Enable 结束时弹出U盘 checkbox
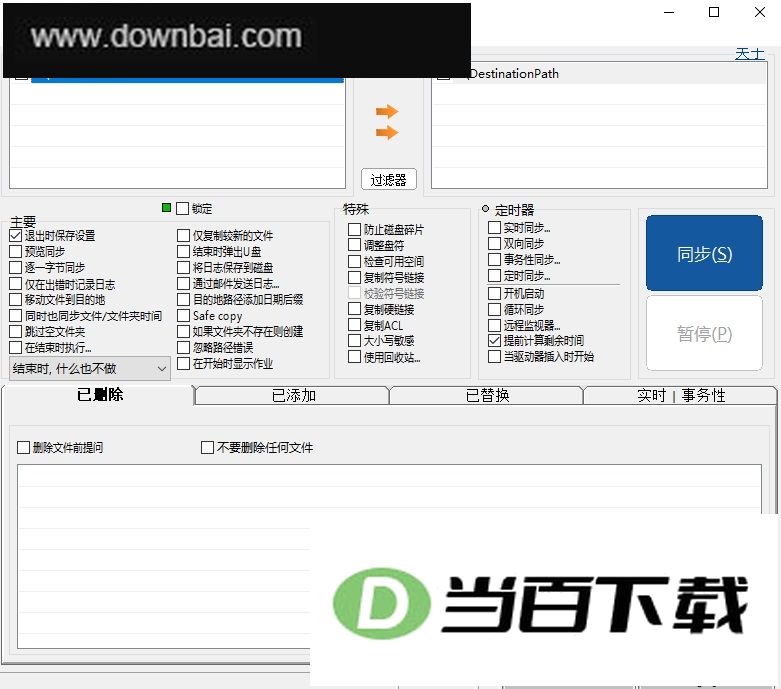 (184, 252)
